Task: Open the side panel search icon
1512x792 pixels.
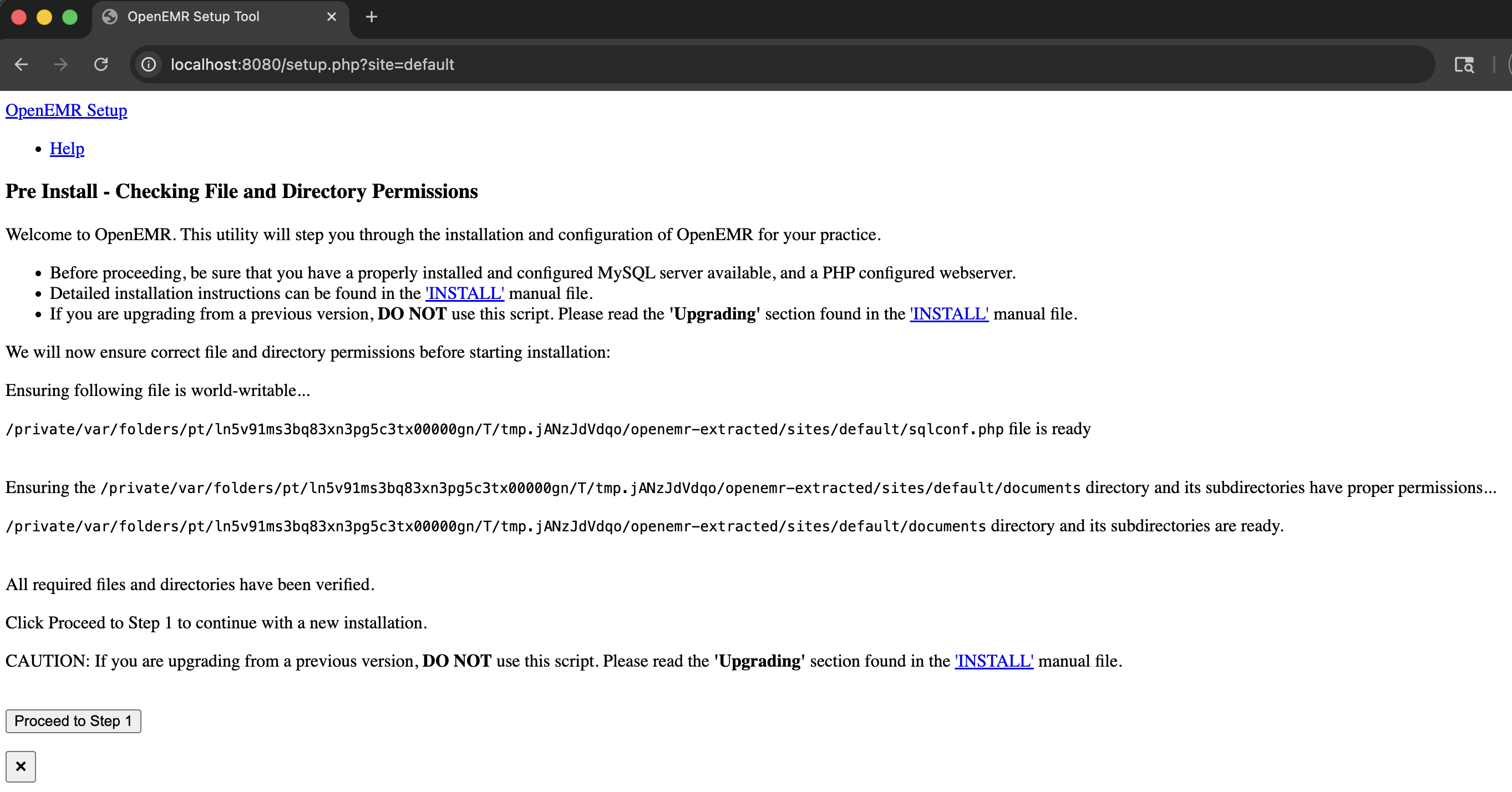Action: pyautogui.click(x=1464, y=64)
